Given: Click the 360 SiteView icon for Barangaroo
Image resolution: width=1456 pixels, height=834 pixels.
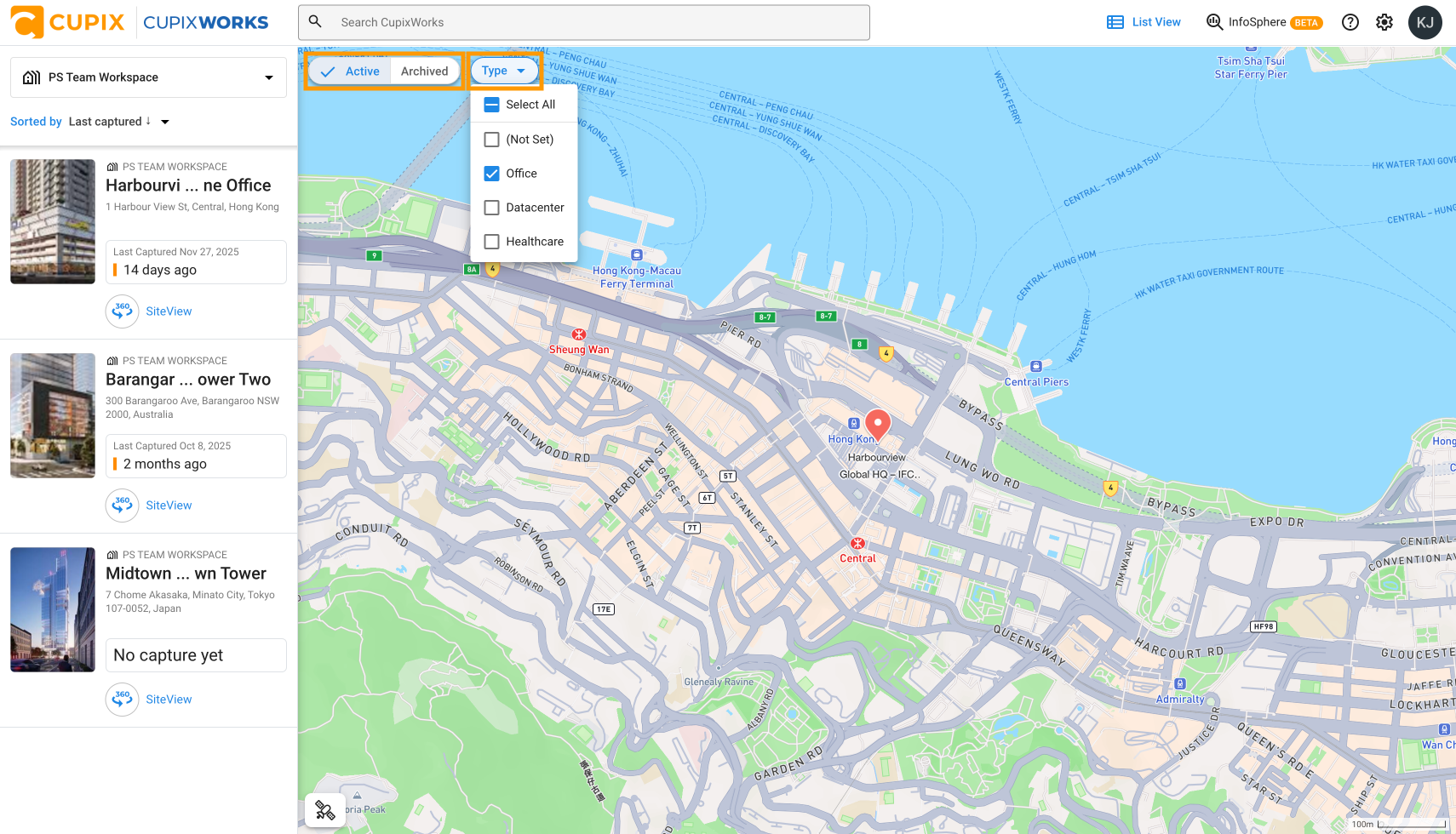Looking at the screenshot, I should [x=123, y=506].
